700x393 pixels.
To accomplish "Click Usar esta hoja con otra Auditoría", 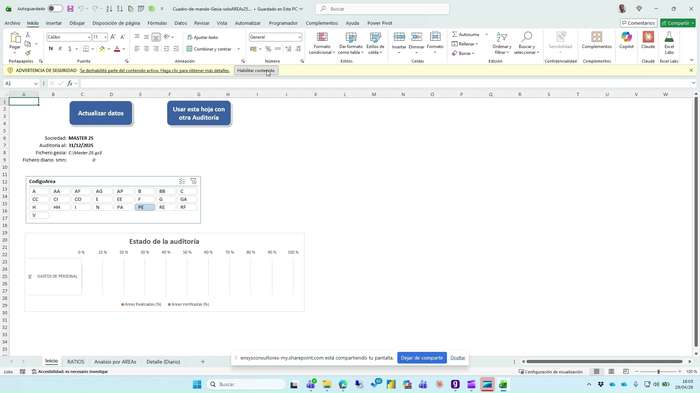I will click(199, 113).
